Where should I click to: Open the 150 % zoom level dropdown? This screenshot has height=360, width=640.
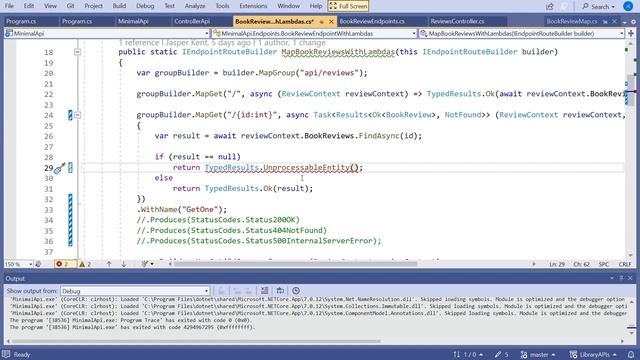pos(18,264)
